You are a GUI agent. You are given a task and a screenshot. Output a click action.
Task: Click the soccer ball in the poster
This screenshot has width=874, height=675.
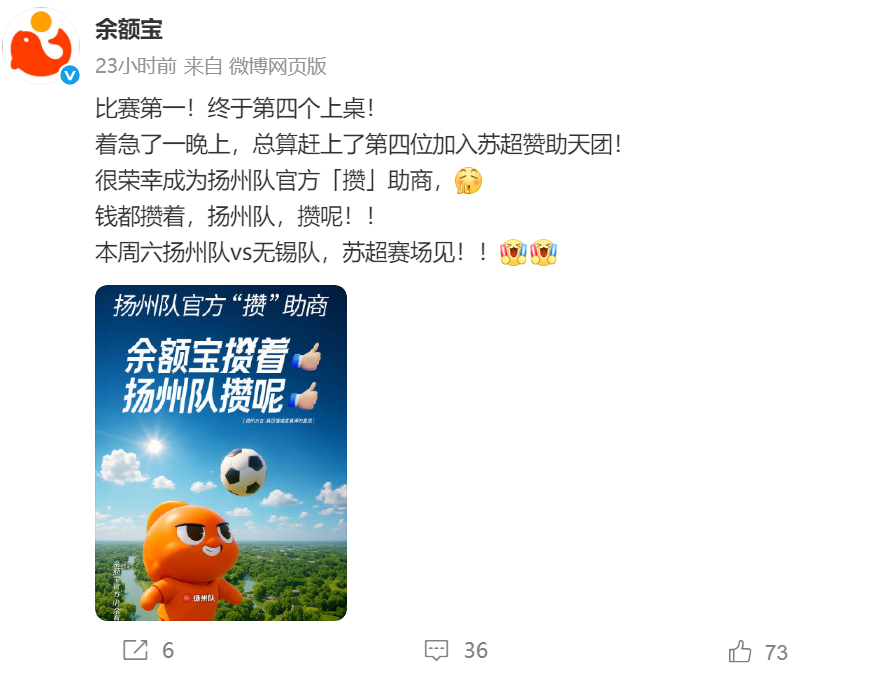(x=244, y=472)
